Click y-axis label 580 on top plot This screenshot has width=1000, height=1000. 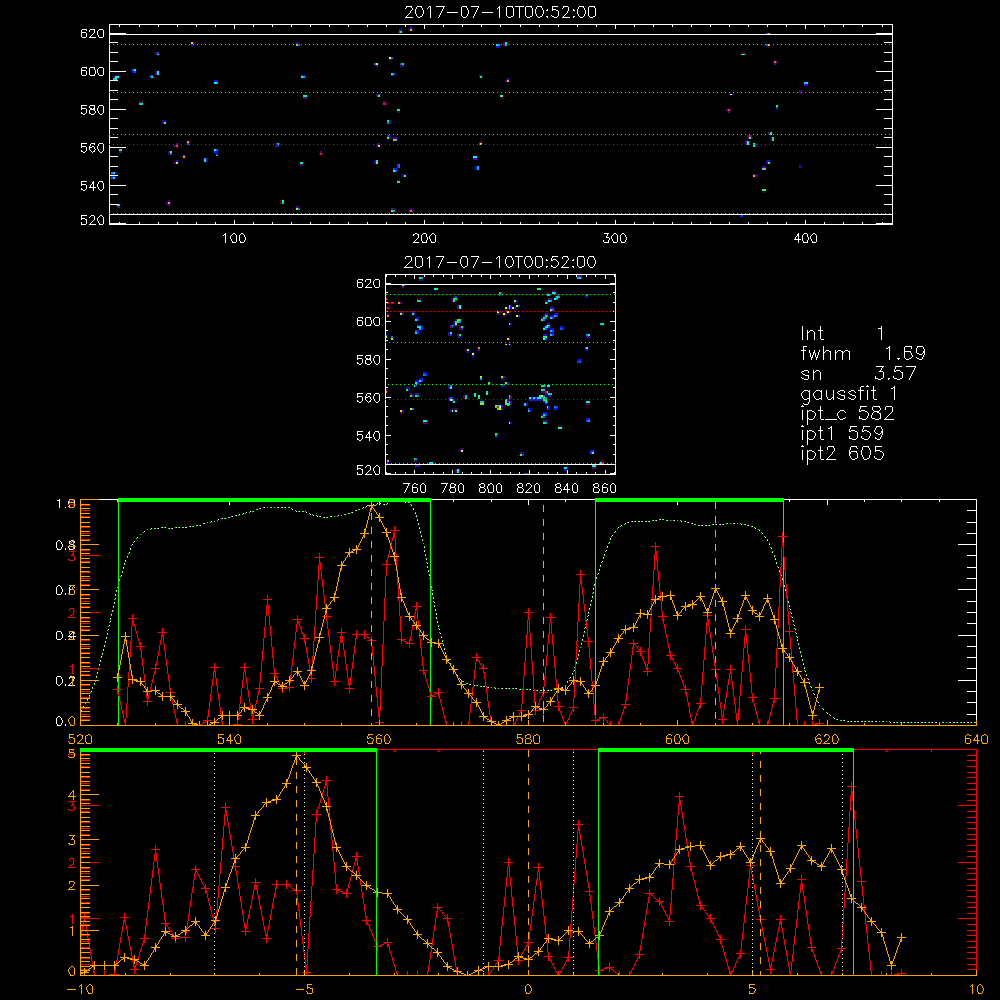(92, 110)
